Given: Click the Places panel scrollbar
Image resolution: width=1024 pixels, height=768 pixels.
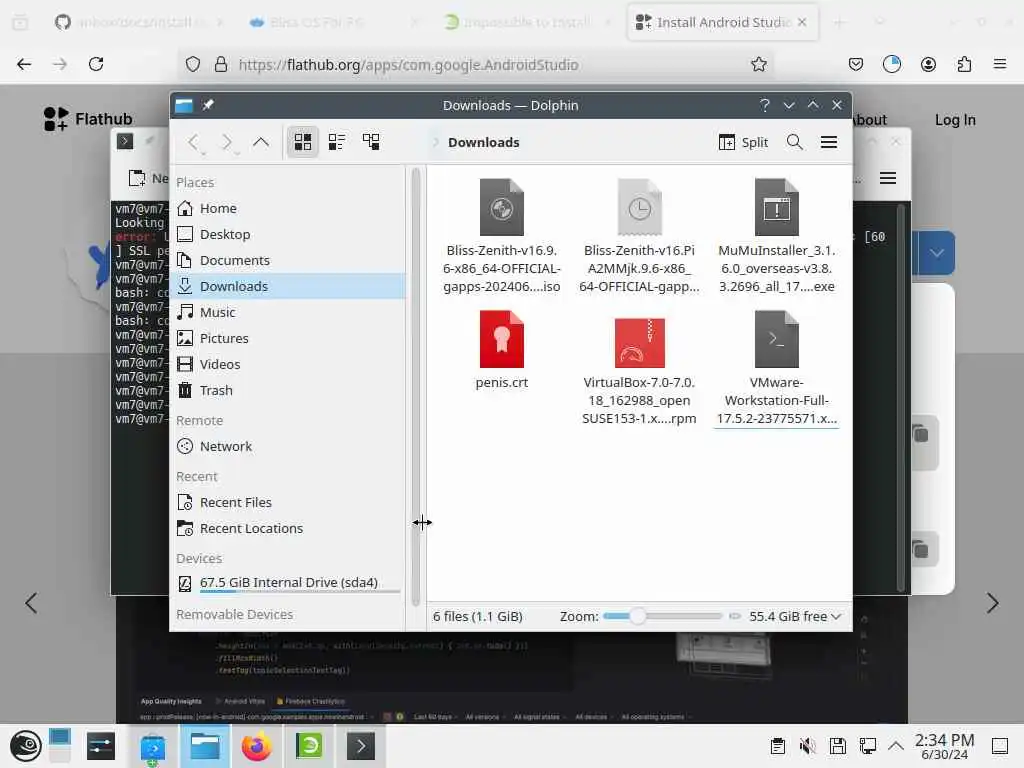Looking at the screenshot, I should pos(415,387).
